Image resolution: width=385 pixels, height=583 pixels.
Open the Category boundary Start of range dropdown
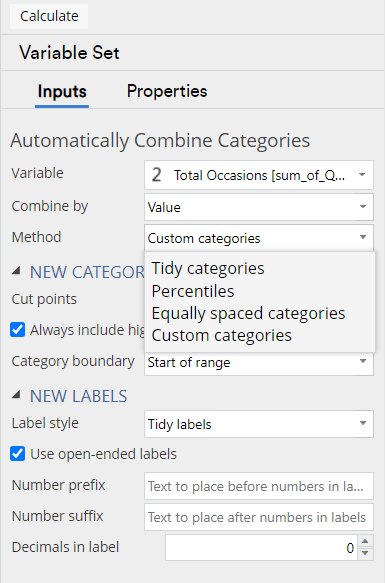(259, 363)
